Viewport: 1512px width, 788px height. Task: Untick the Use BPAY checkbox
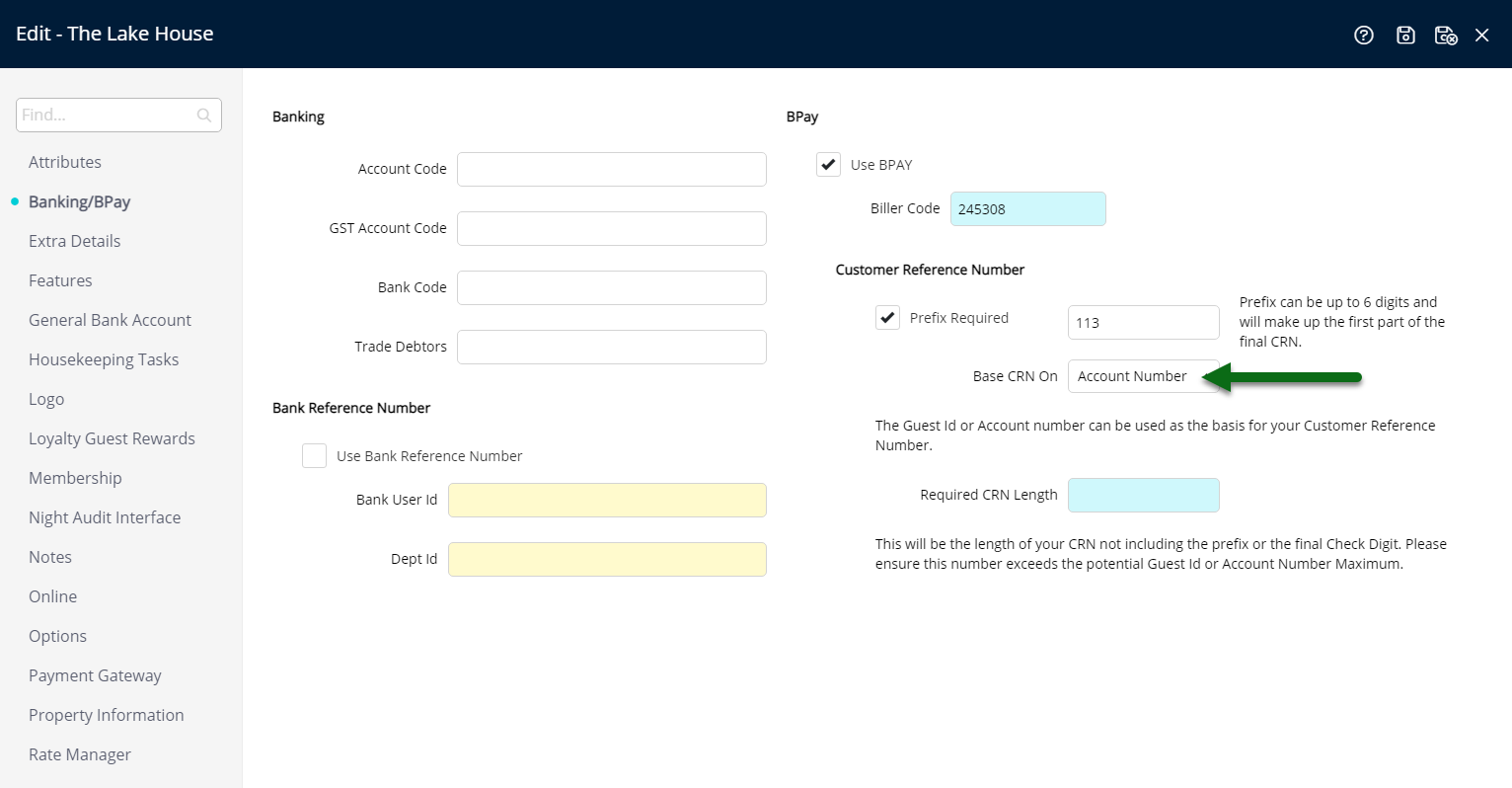coord(828,164)
